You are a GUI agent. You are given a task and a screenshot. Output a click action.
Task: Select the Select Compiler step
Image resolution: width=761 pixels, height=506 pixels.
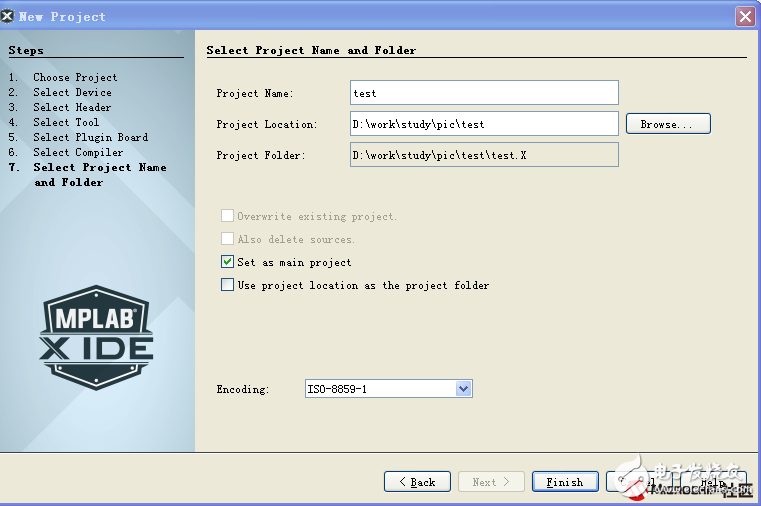pyautogui.click(x=78, y=152)
